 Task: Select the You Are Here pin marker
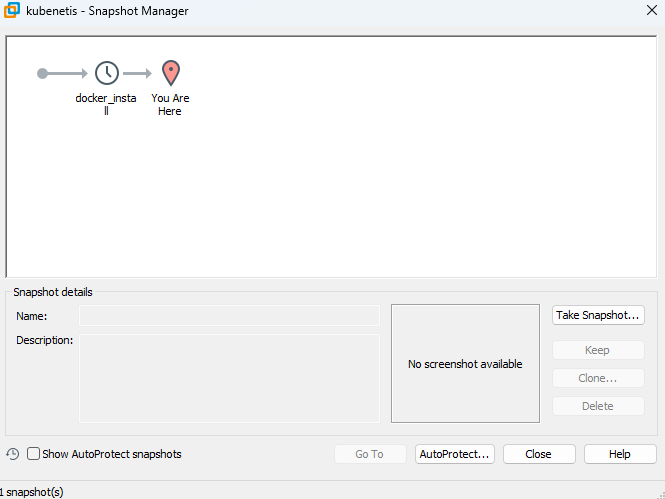click(171, 73)
